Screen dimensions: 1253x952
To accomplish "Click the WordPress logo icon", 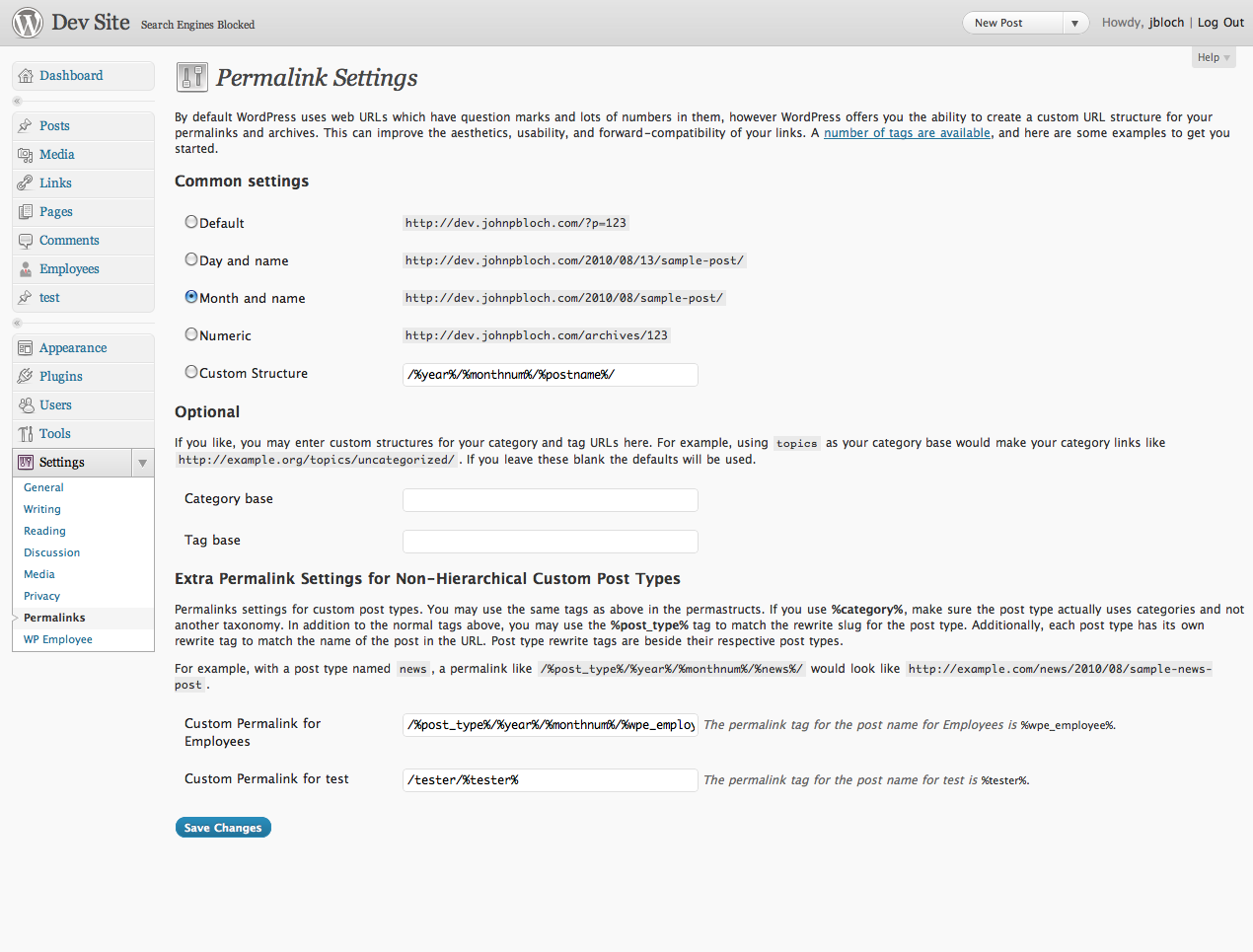I will point(28,23).
